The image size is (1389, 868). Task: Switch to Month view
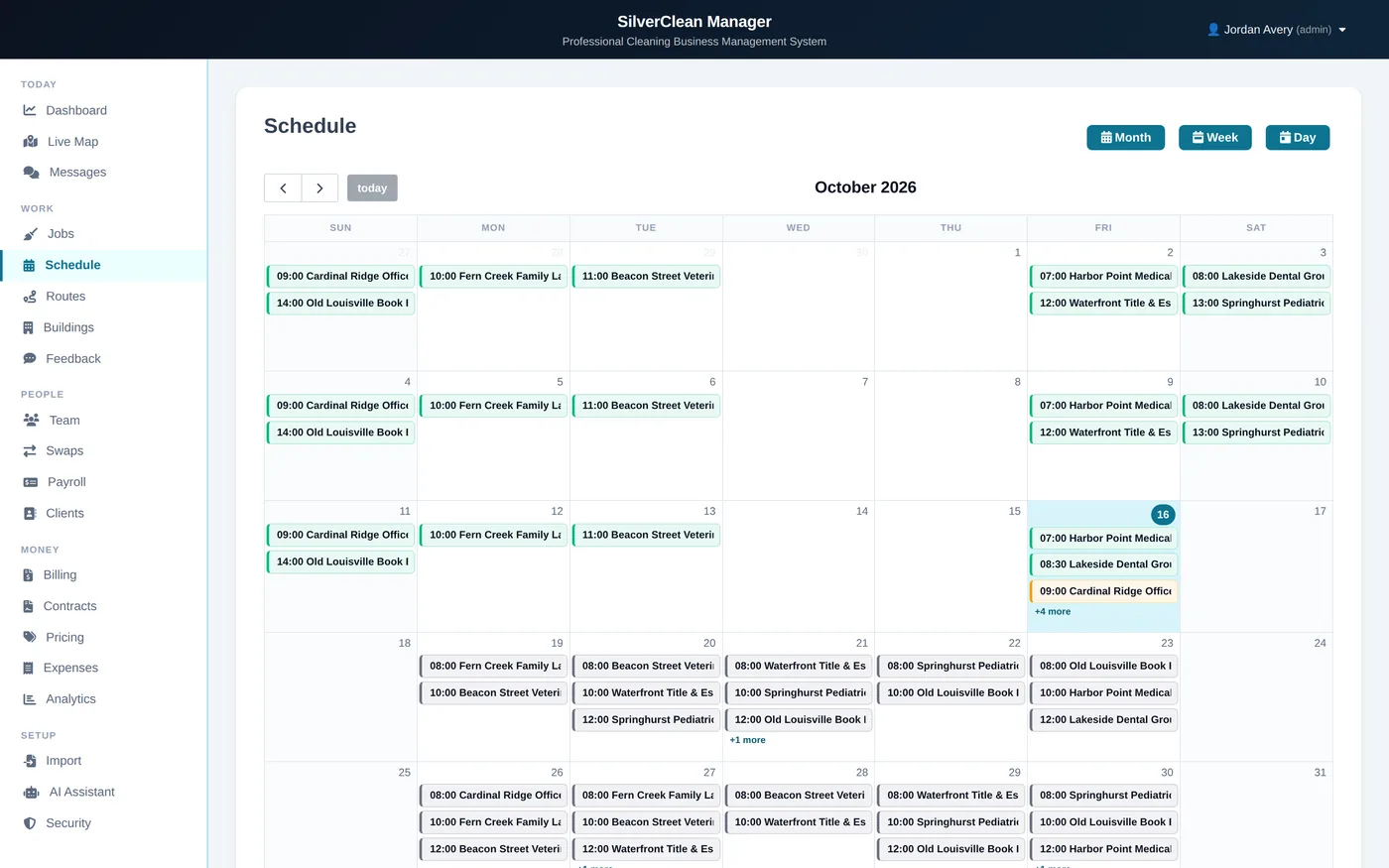pos(1126,138)
